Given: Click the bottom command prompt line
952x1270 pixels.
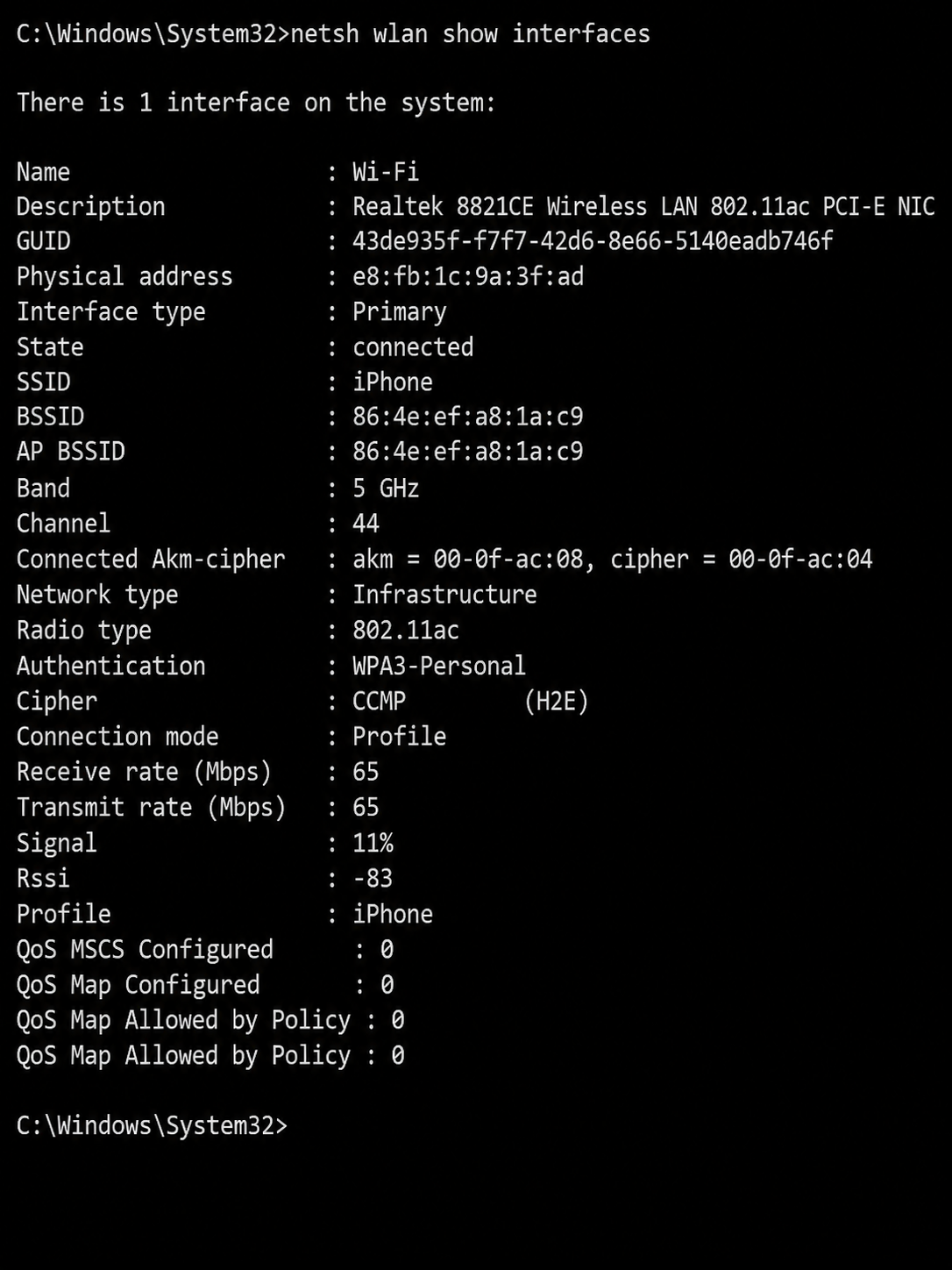Looking at the screenshot, I should pos(152,1125).
